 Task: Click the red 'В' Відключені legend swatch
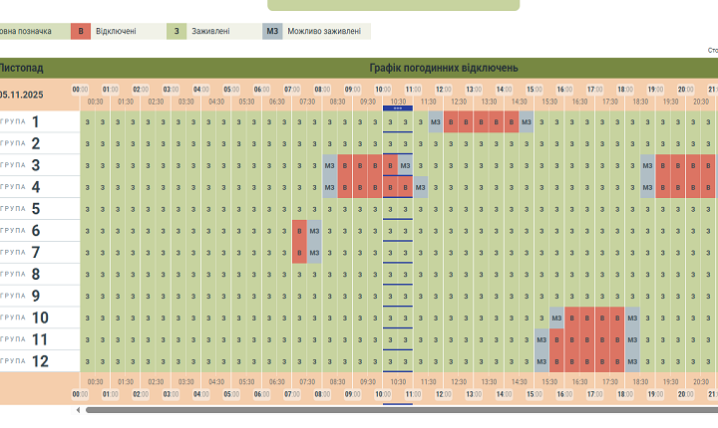tap(81, 31)
